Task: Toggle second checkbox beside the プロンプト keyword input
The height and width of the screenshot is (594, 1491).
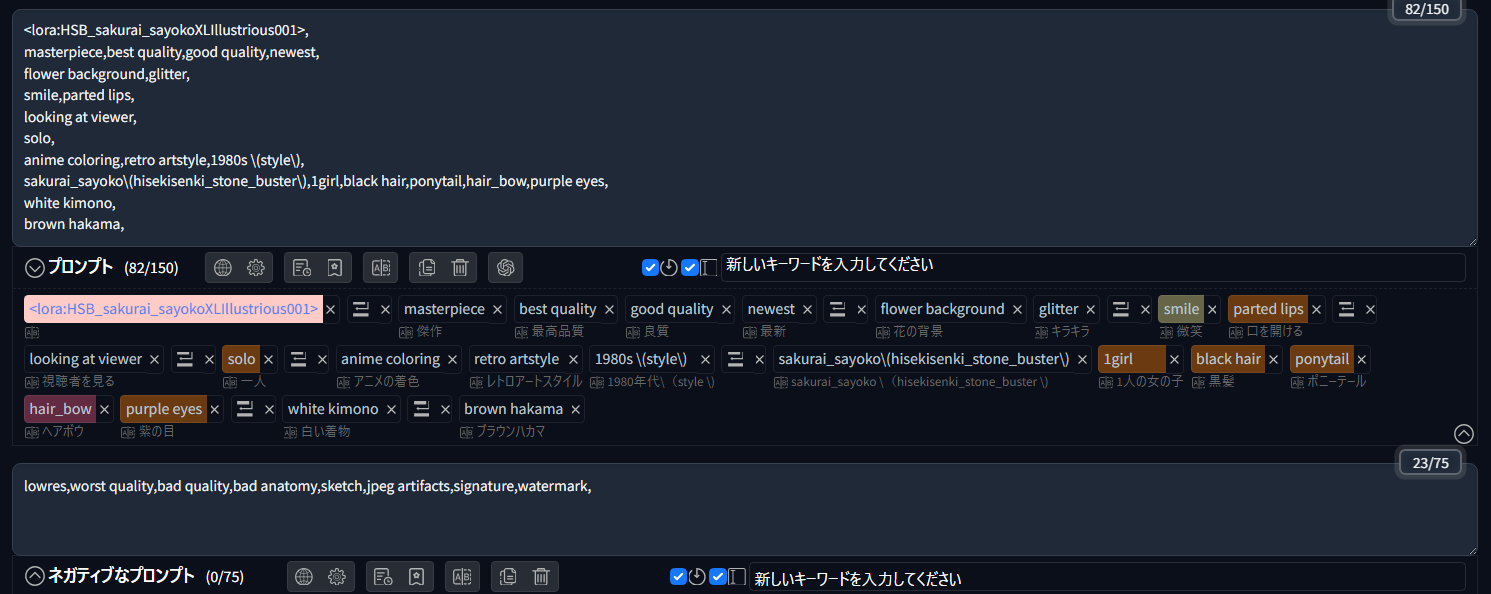Action: click(x=690, y=267)
